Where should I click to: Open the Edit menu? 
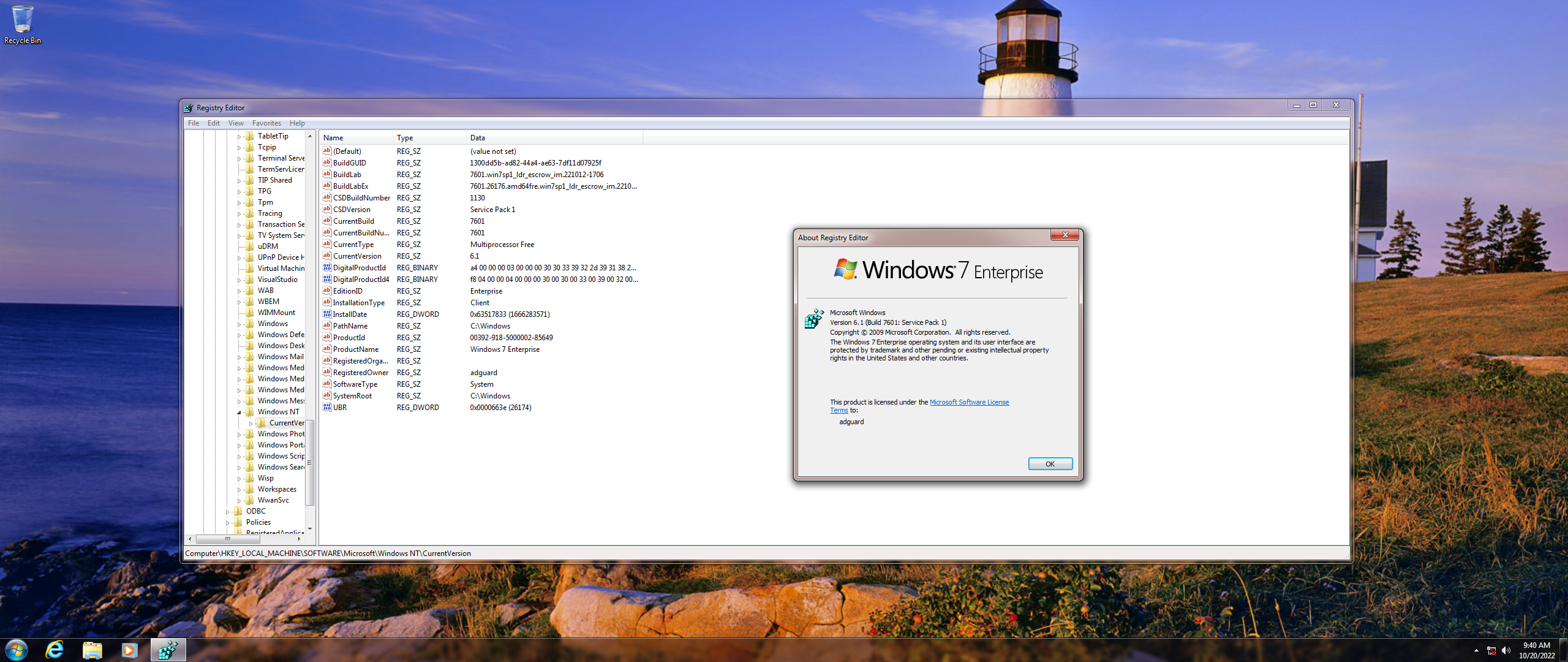(x=214, y=123)
